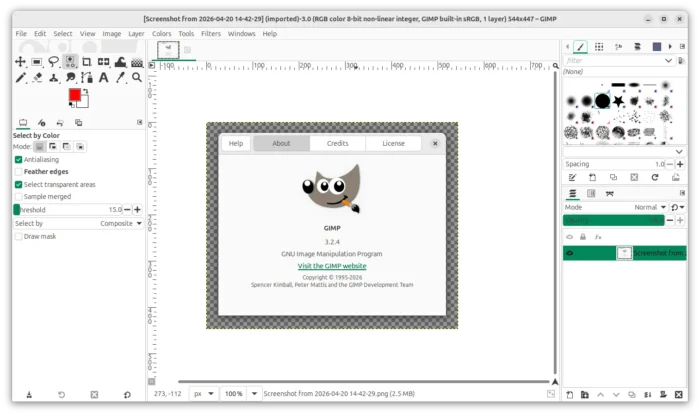Activate the Pencil drawing tool
Viewport: 700px width, 415px height.
[x=20, y=77]
